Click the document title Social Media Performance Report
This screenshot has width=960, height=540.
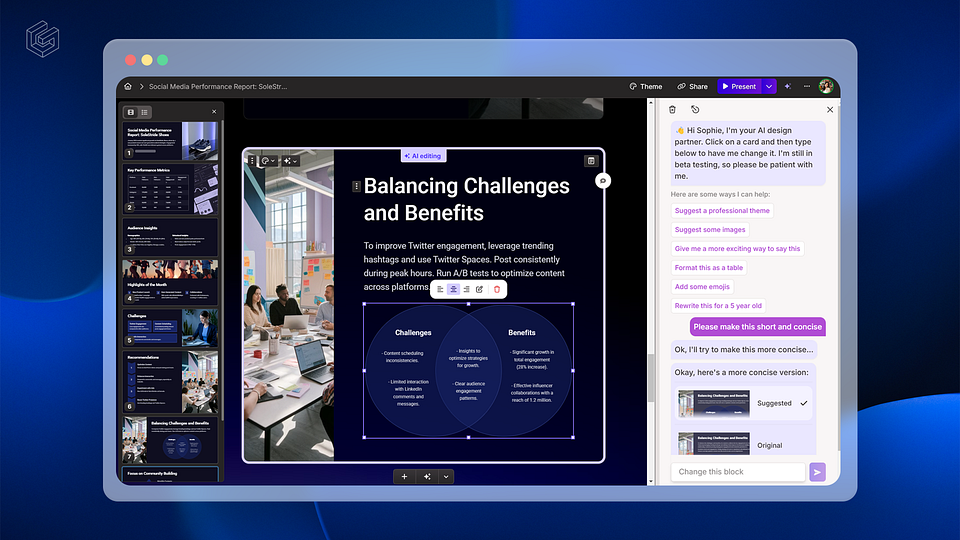click(218, 86)
